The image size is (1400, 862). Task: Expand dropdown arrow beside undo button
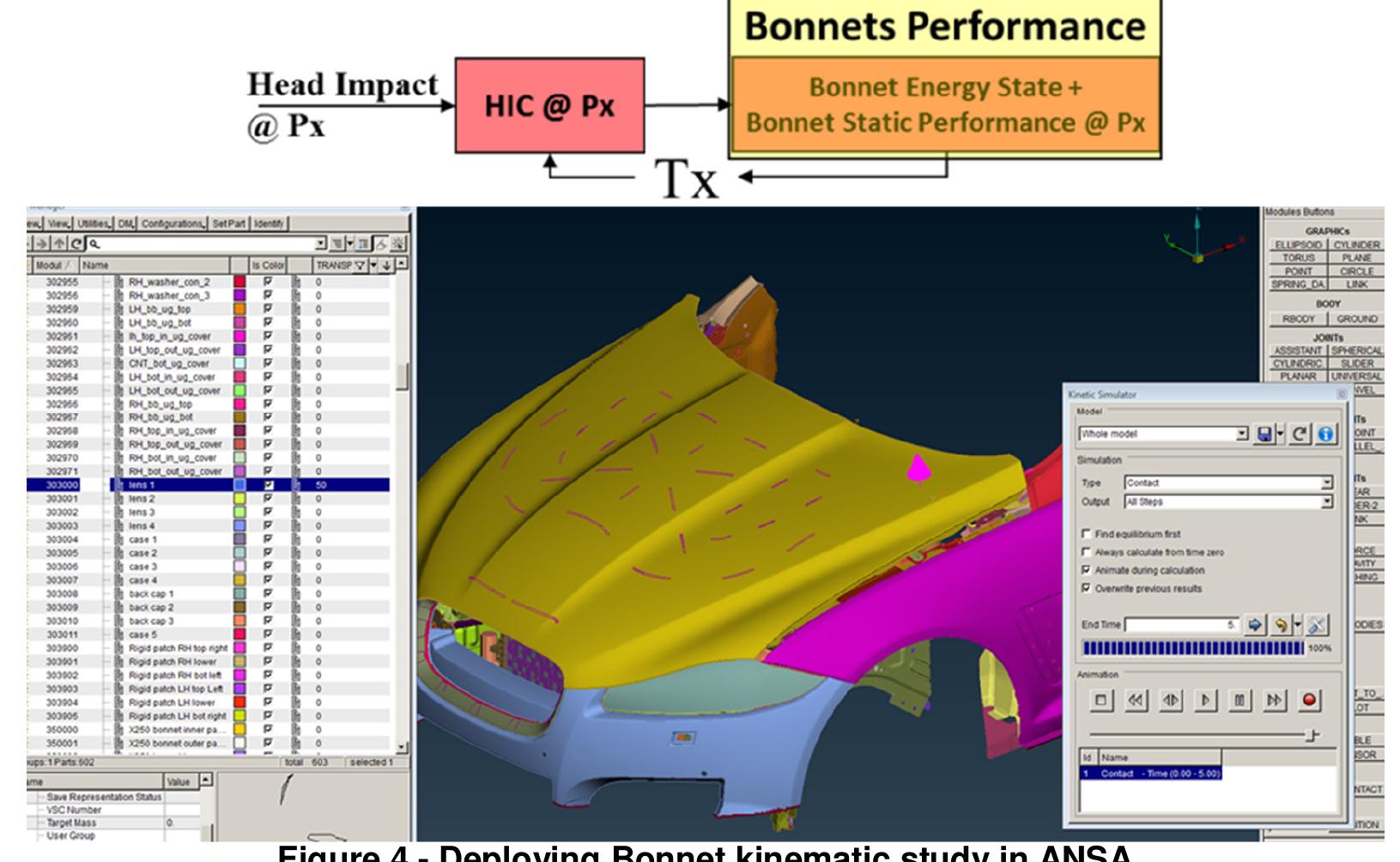coord(1297,625)
